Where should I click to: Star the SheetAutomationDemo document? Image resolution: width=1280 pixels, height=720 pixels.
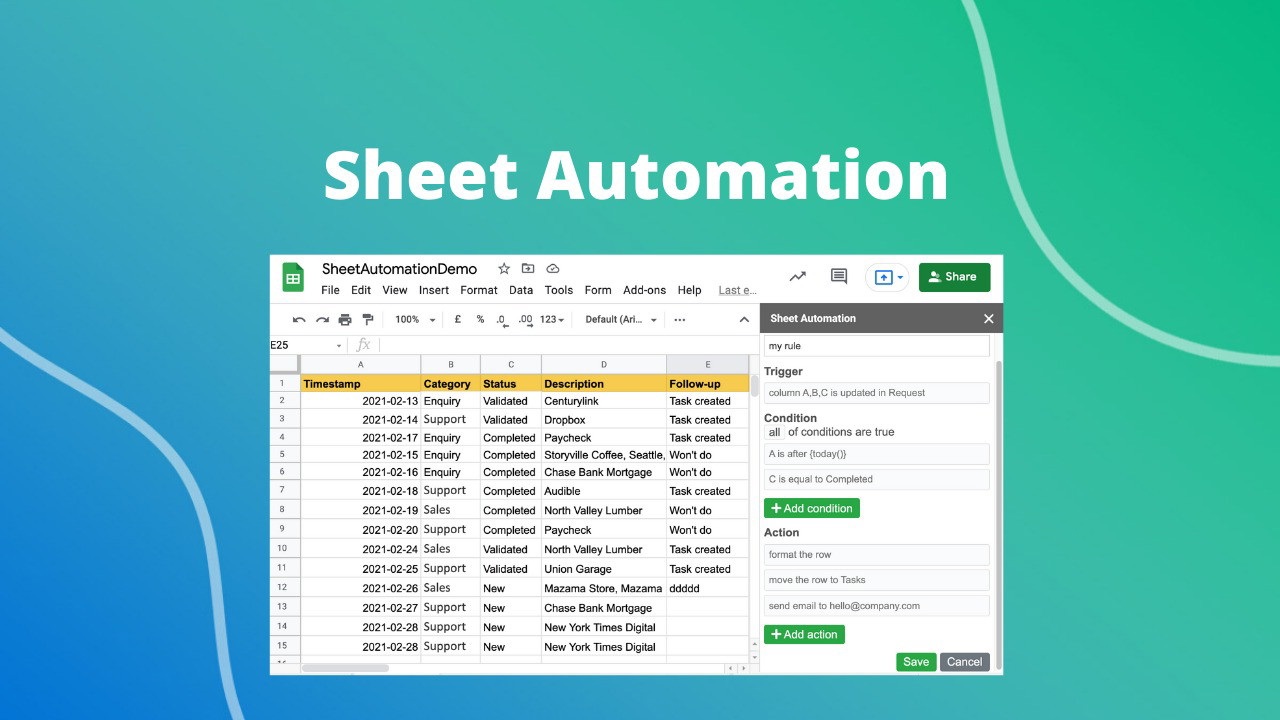[504, 269]
